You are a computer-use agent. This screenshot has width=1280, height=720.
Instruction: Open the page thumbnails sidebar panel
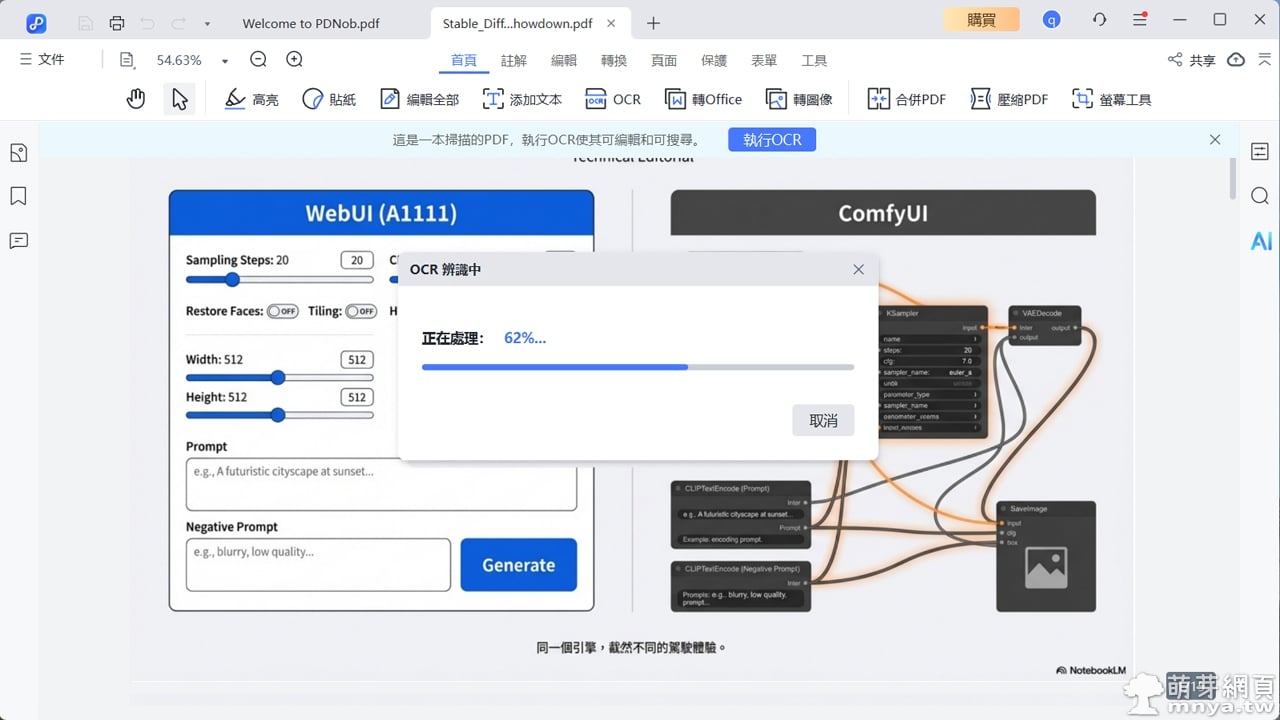coord(18,153)
